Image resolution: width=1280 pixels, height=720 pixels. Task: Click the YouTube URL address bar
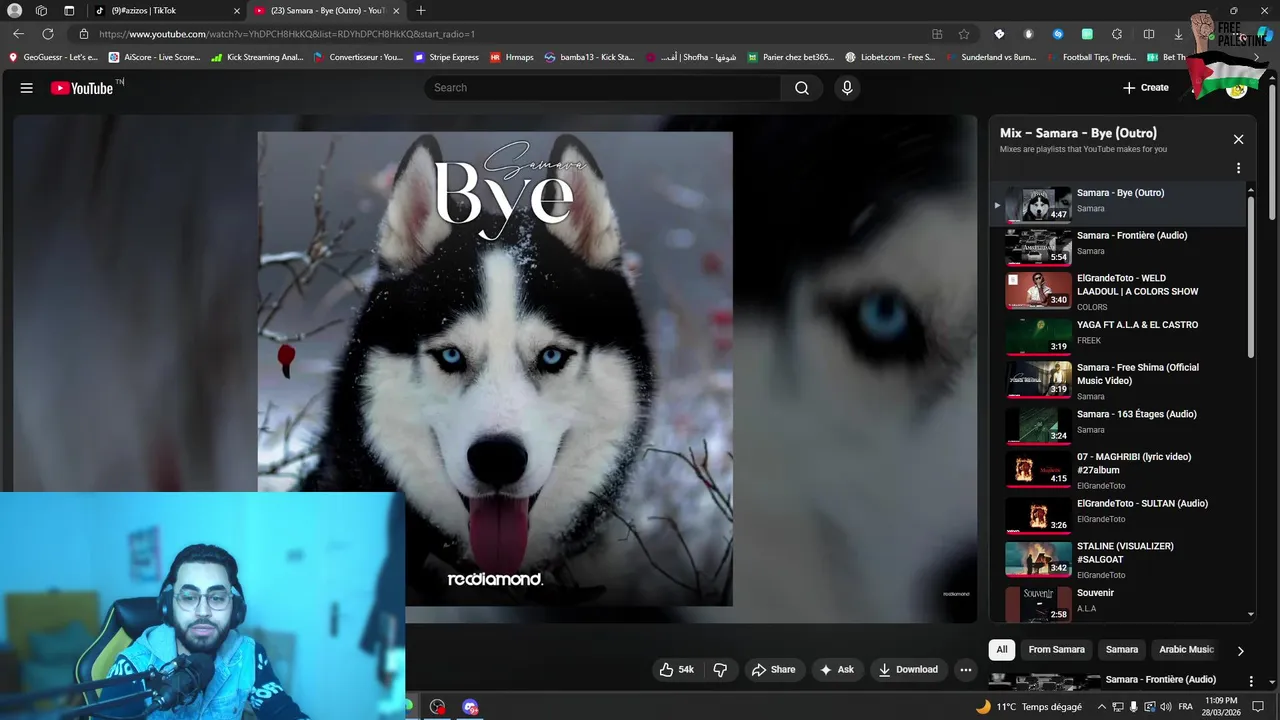coord(500,34)
